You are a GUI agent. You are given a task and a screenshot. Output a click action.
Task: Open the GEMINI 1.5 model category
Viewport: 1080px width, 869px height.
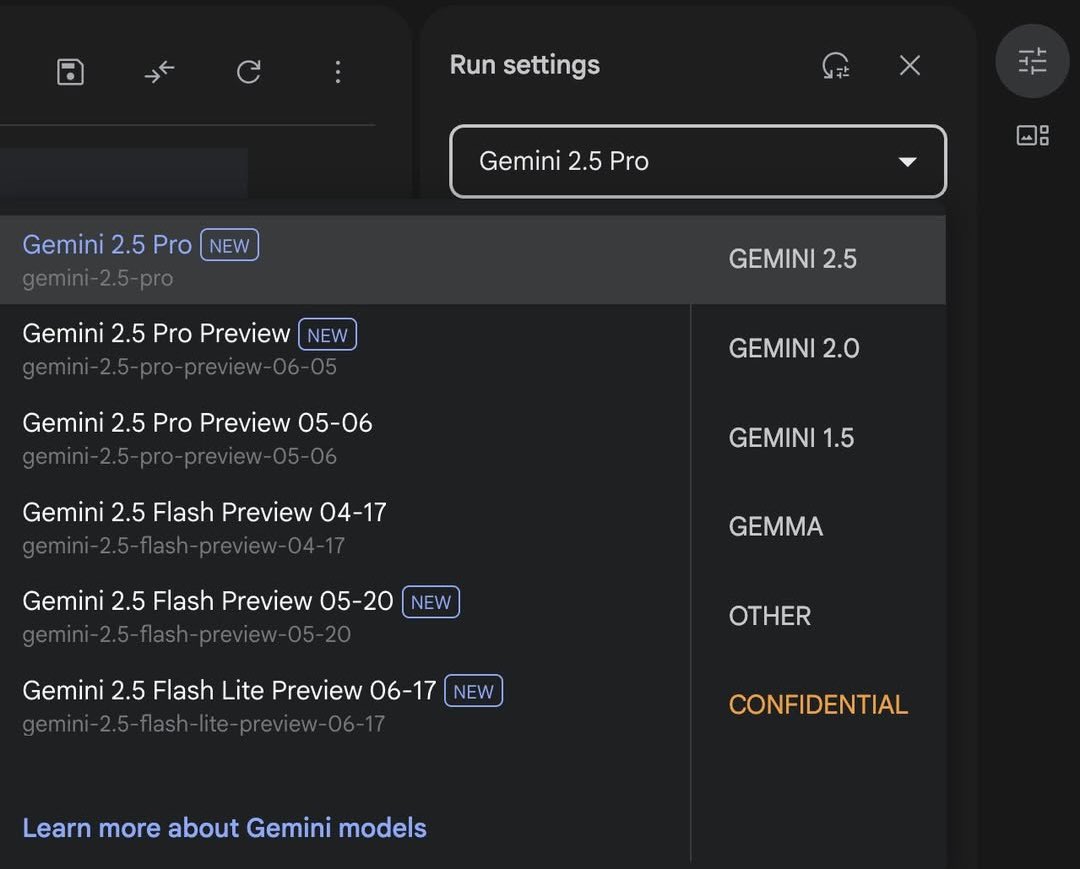pyautogui.click(x=790, y=437)
